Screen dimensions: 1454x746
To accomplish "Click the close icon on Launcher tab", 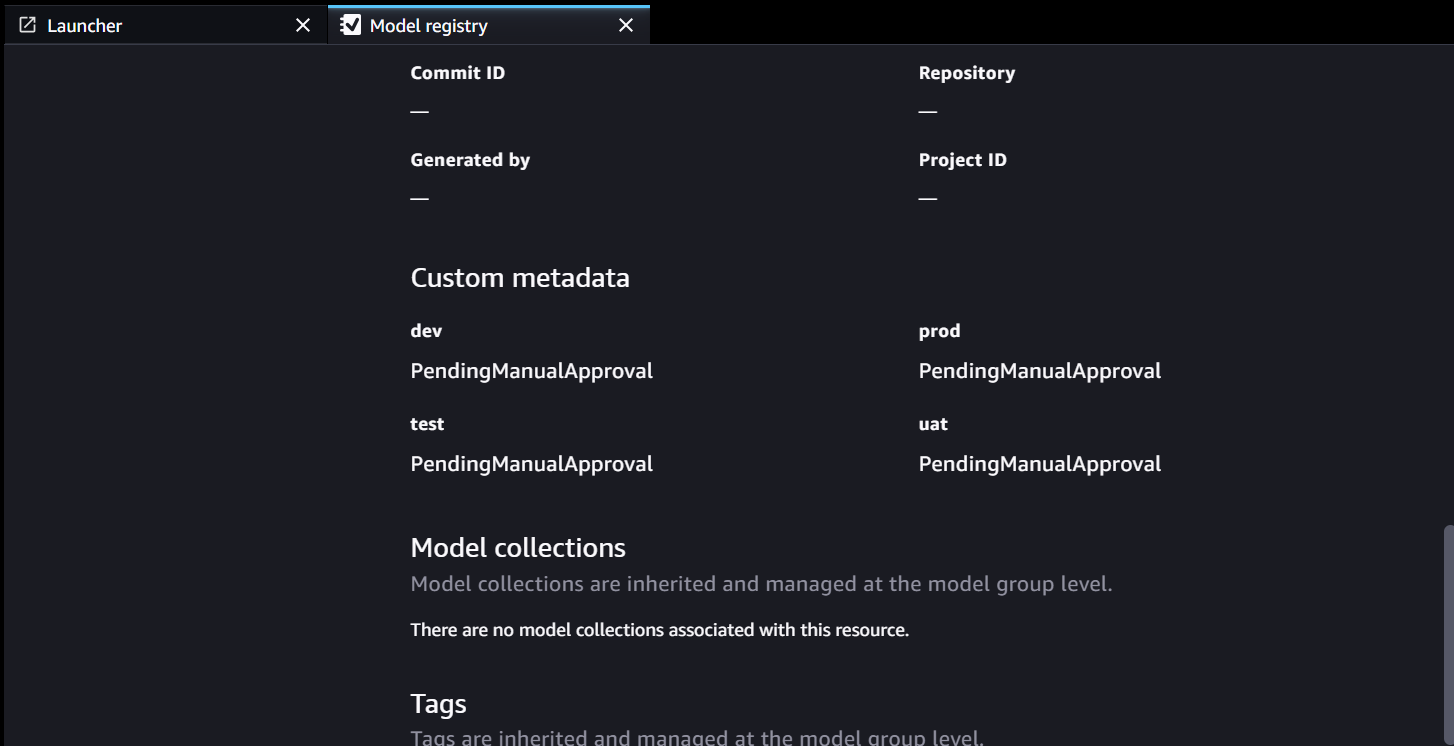I will click(303, 25).
